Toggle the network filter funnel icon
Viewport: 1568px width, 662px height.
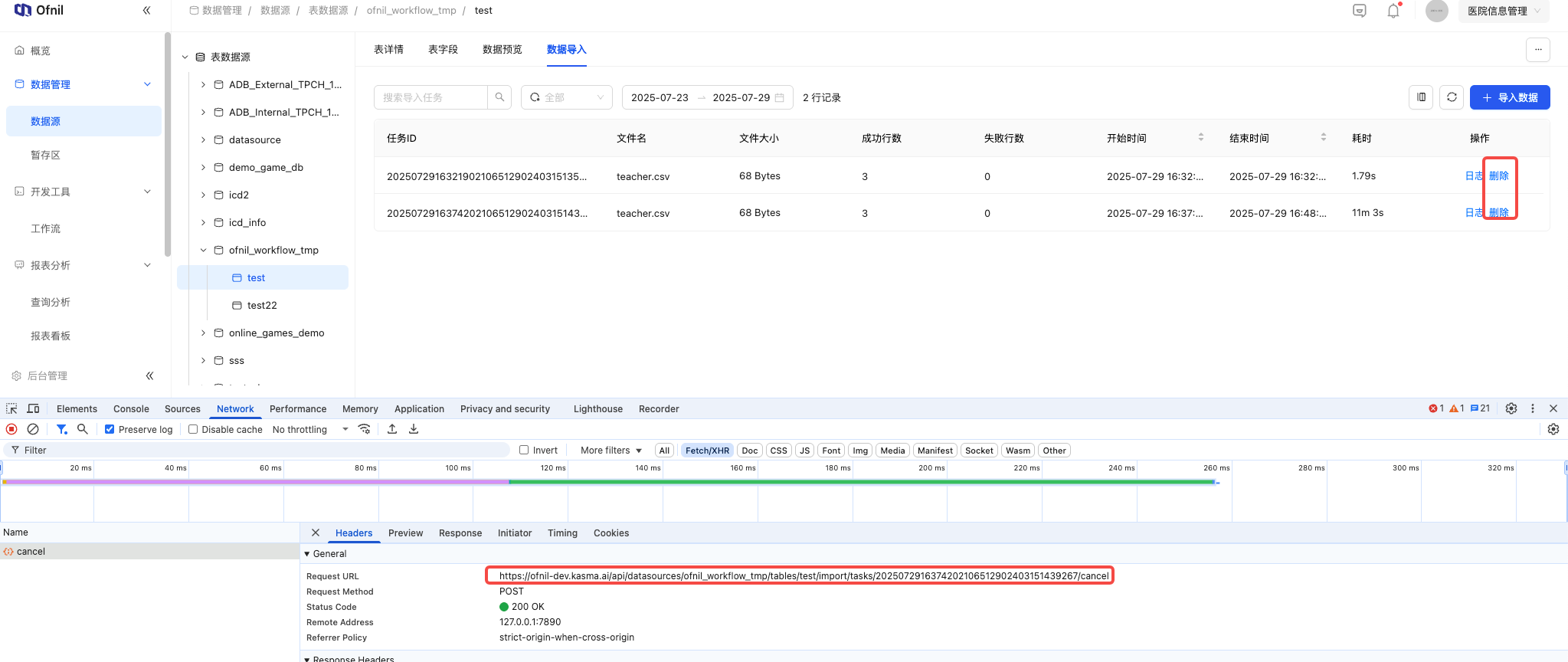click(x=62, y=429)
